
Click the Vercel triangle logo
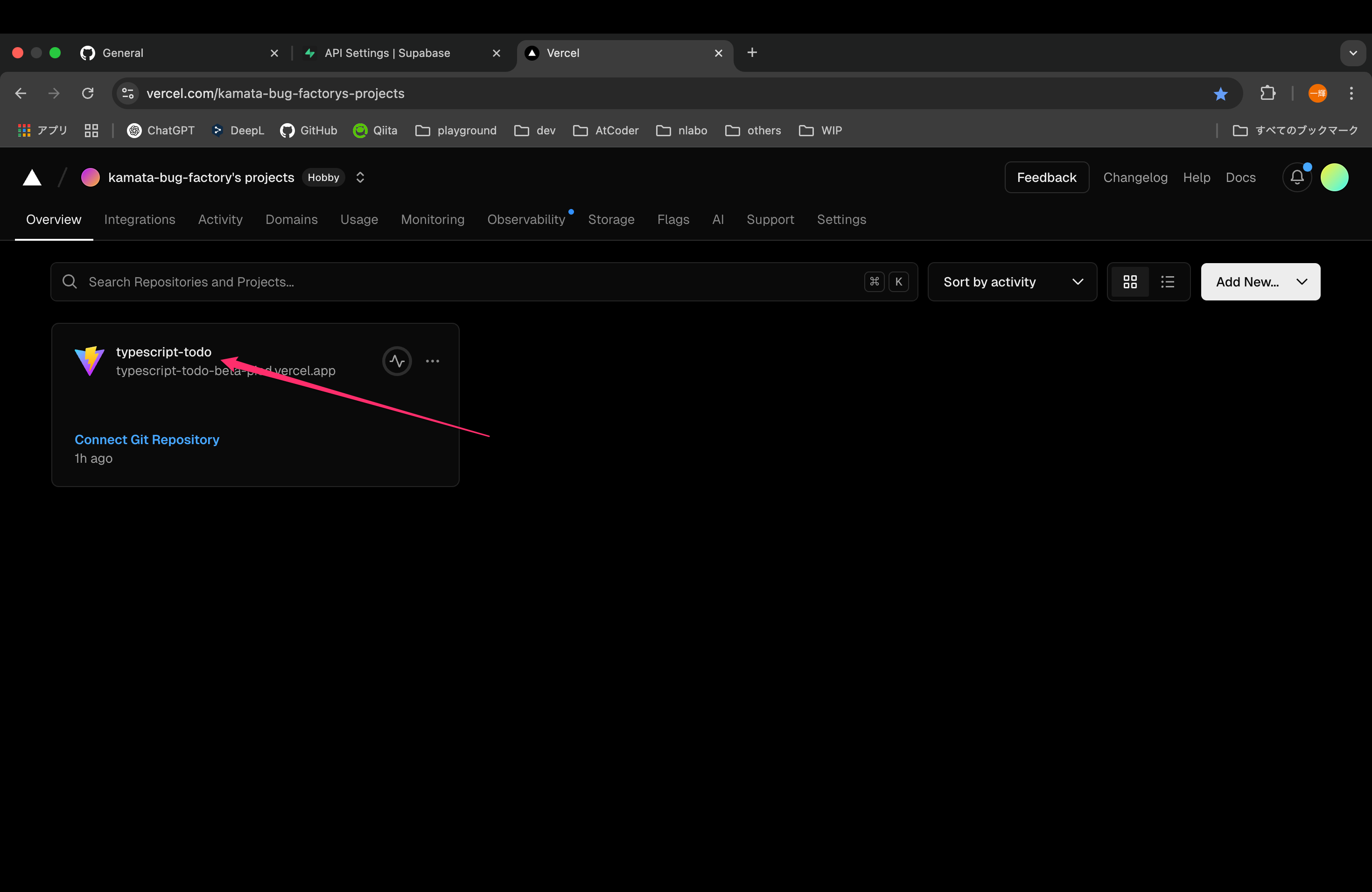point(32,177)
